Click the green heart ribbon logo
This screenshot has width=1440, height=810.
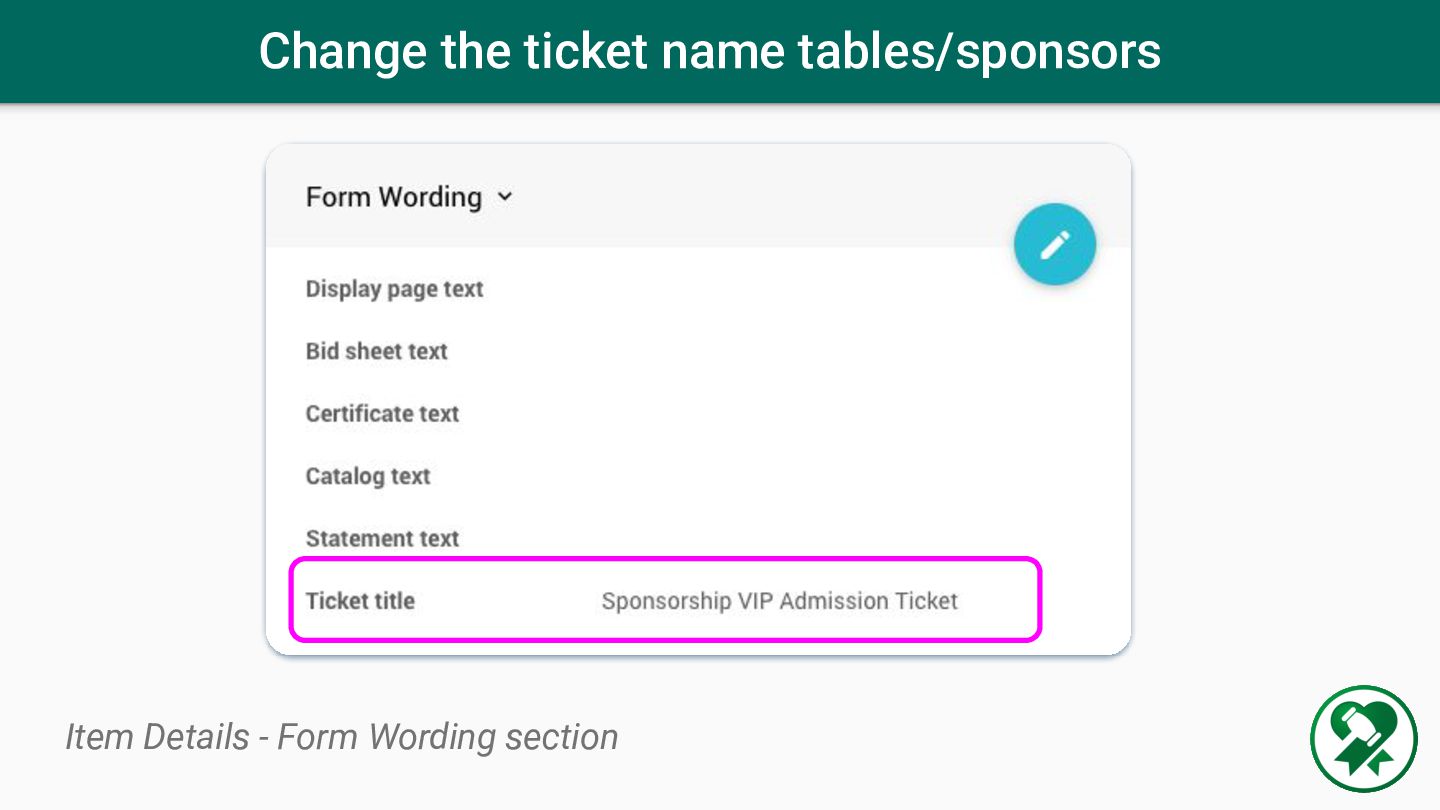[1364, 739]
